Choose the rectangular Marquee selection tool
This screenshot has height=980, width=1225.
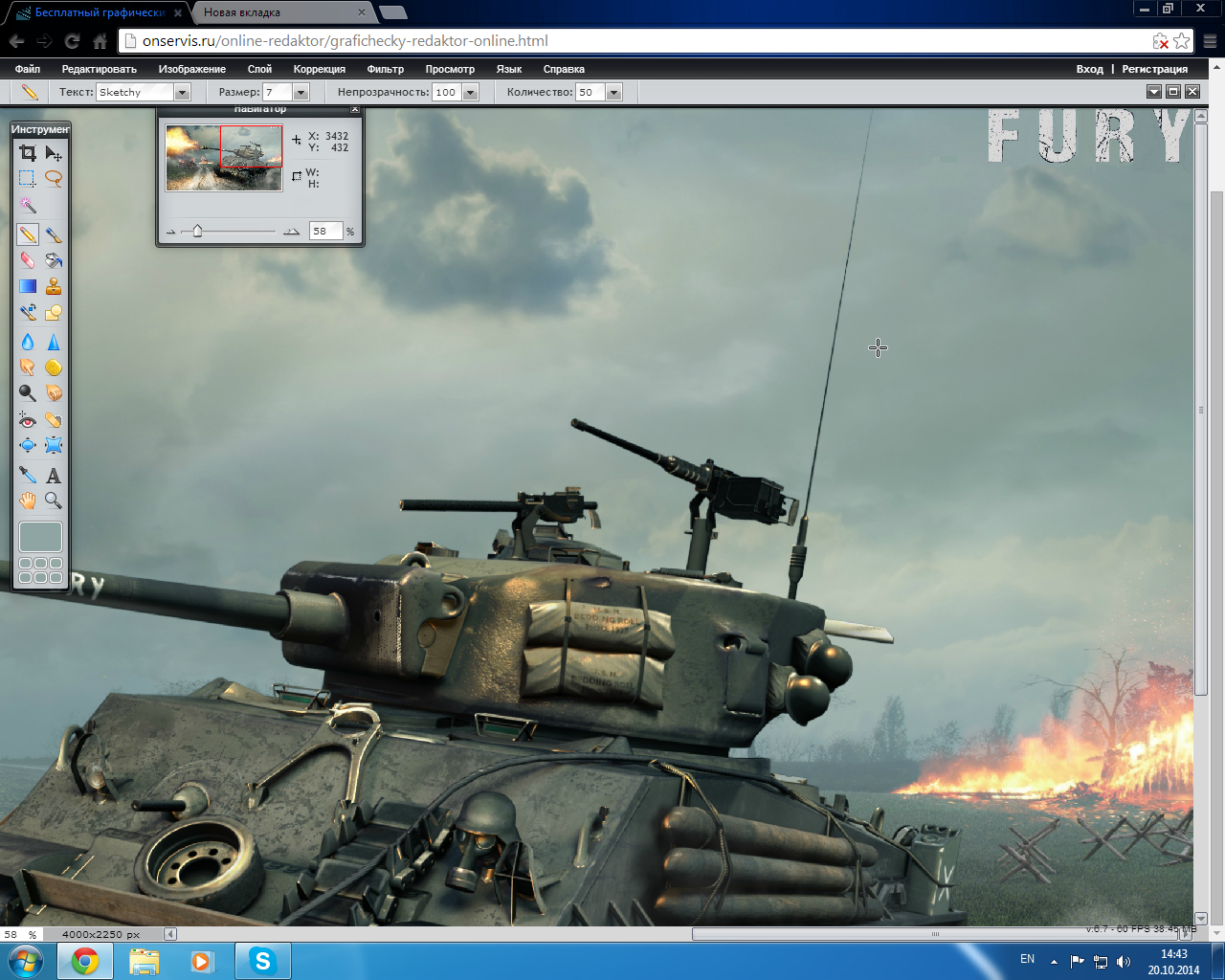[x=28, y=178]
